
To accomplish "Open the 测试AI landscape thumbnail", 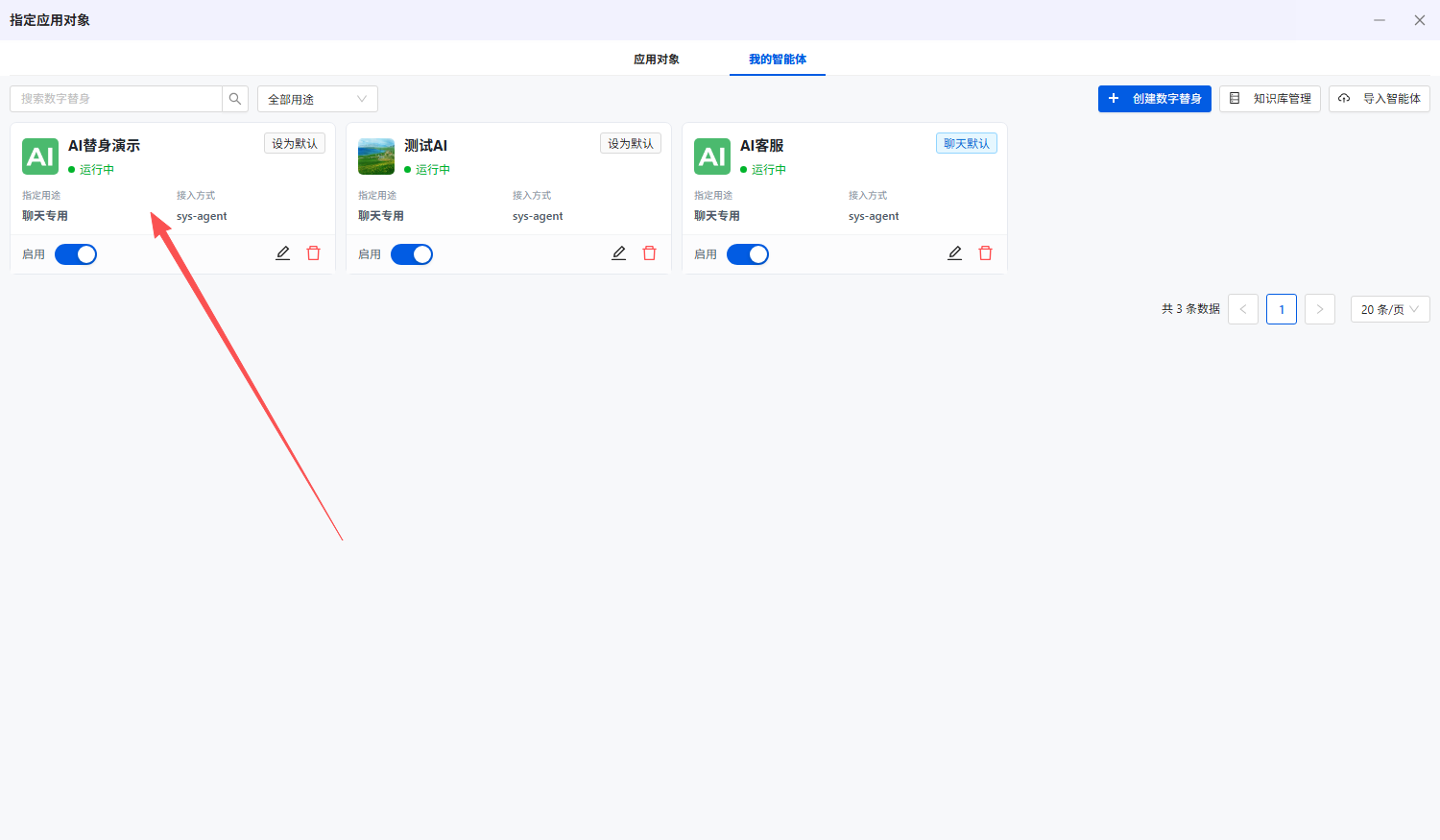I will 376,156.
